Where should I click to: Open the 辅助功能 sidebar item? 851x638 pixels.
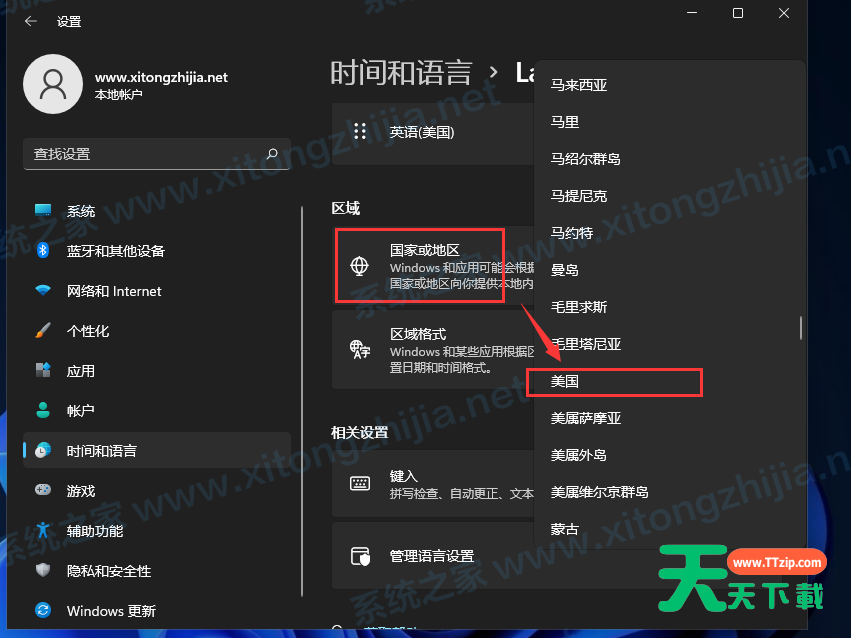(157, 530)
